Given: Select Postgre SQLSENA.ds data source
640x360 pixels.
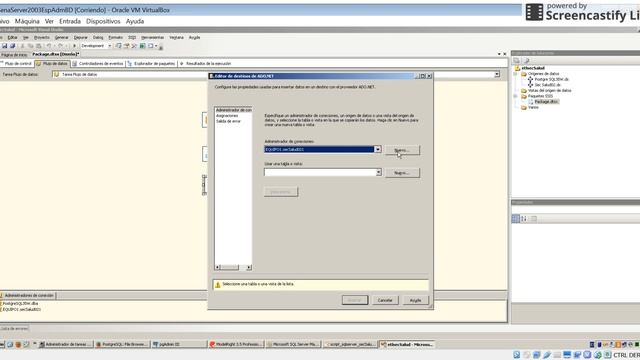Looking at the screenshot, I should pyautogui.click(x=551, y=79).
